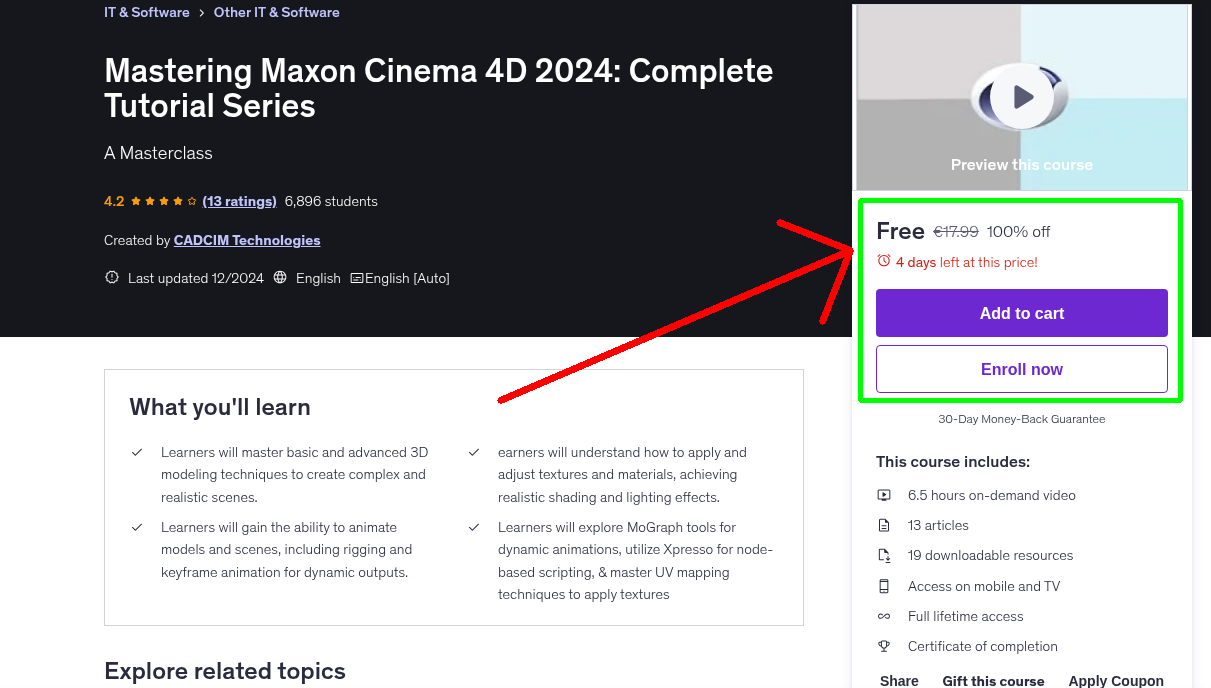Image resolution: width=1211 pixels, height=688 pixels.
Task: Play the course preview video
Action: point(1020,96)
